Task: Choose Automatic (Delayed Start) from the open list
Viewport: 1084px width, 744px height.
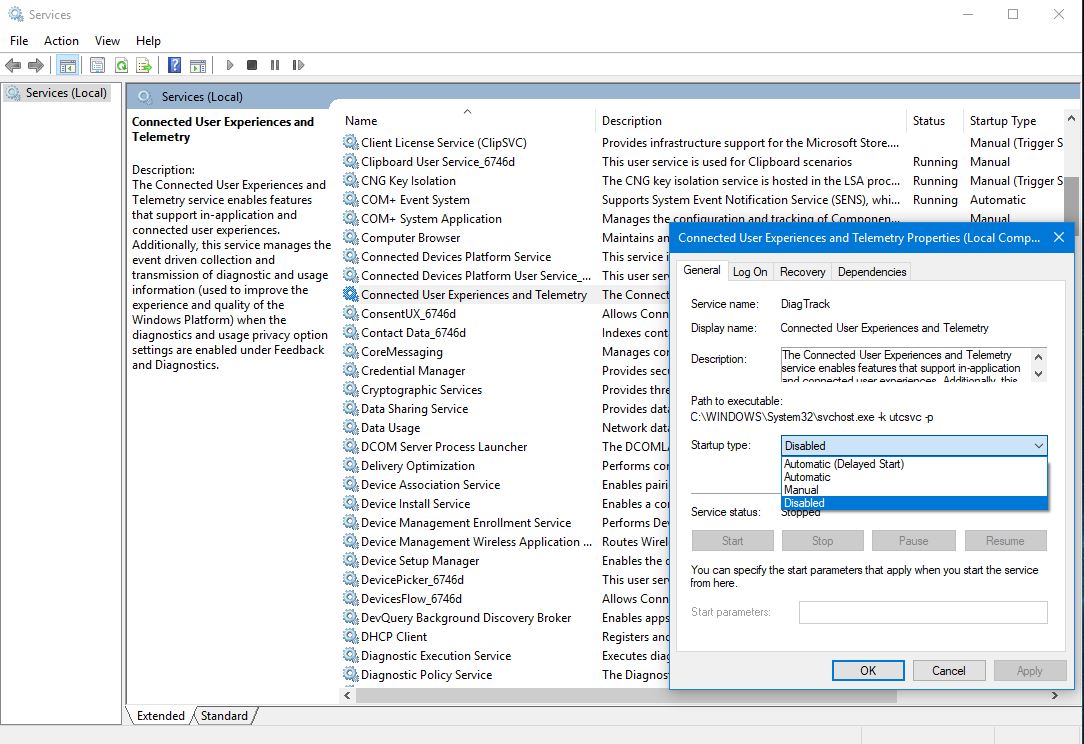Action: click(x=850, y=463)
